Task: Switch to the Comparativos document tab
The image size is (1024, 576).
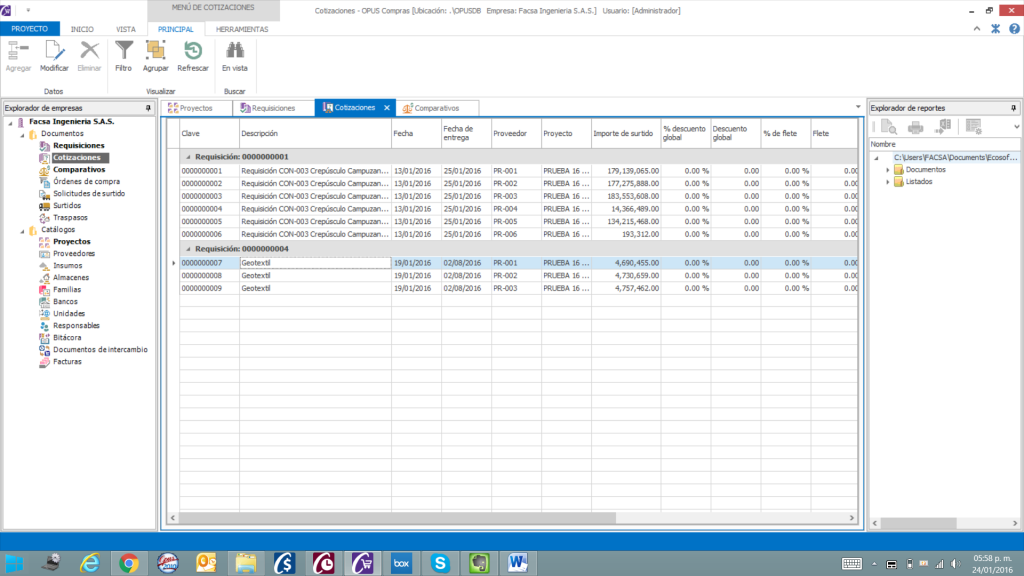Action: [x=436, y=108]
